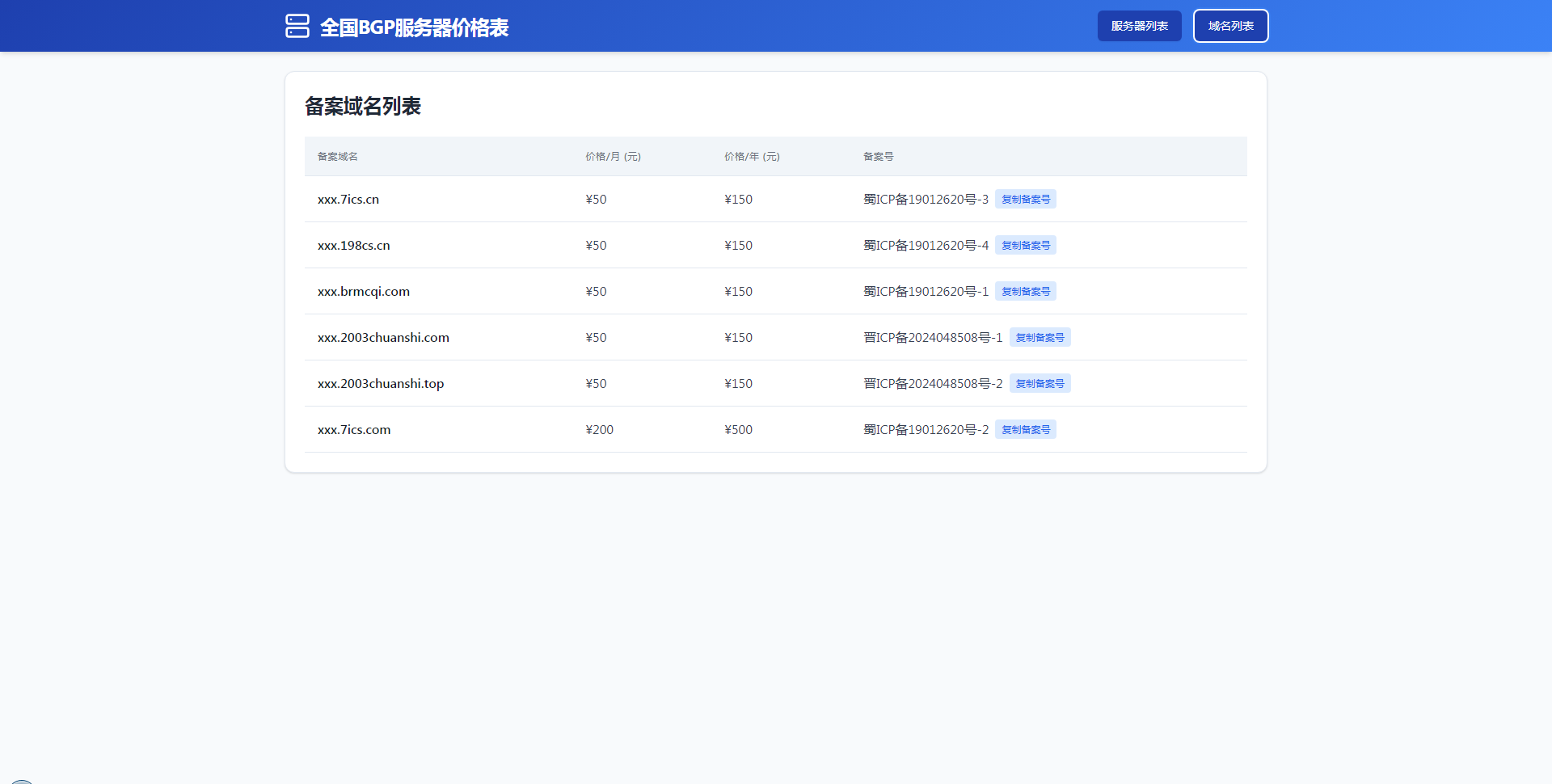Click the 晋ICP备2024048508号-1 record text
Screen dimensions: 1552x784
933,338
